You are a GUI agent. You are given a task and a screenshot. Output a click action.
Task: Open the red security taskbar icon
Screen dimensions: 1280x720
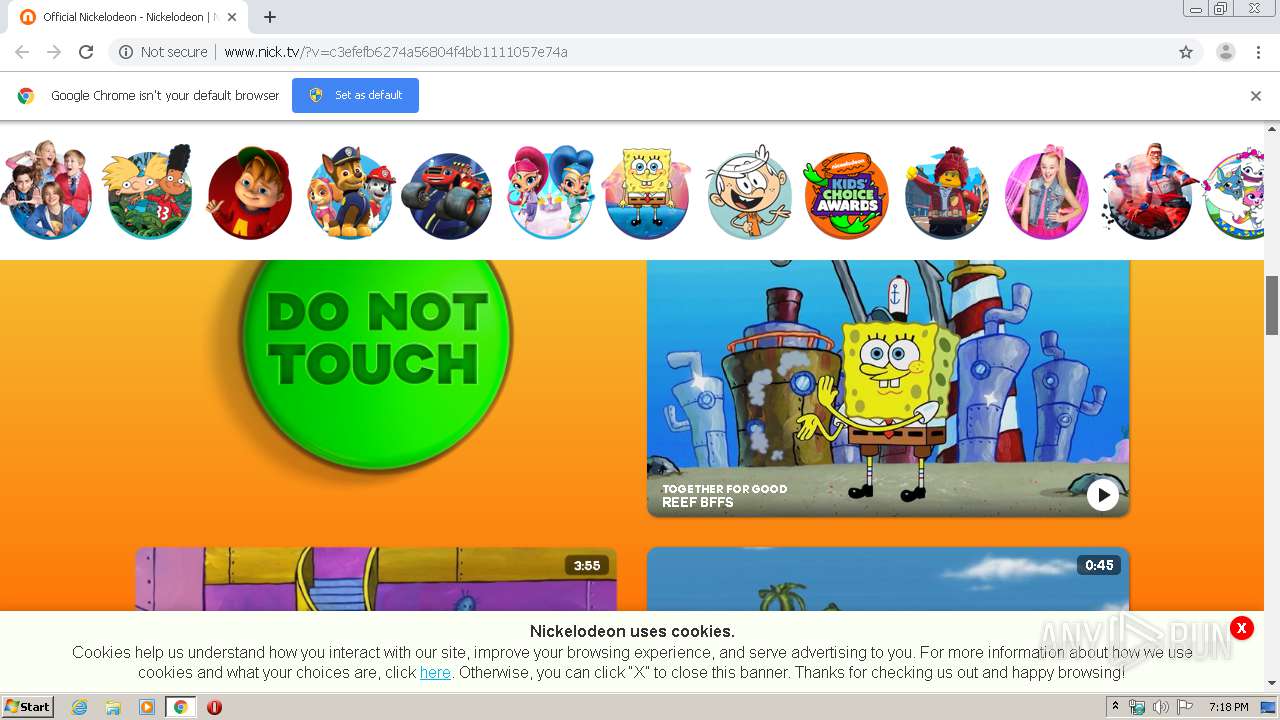click(x=214, y=707)
